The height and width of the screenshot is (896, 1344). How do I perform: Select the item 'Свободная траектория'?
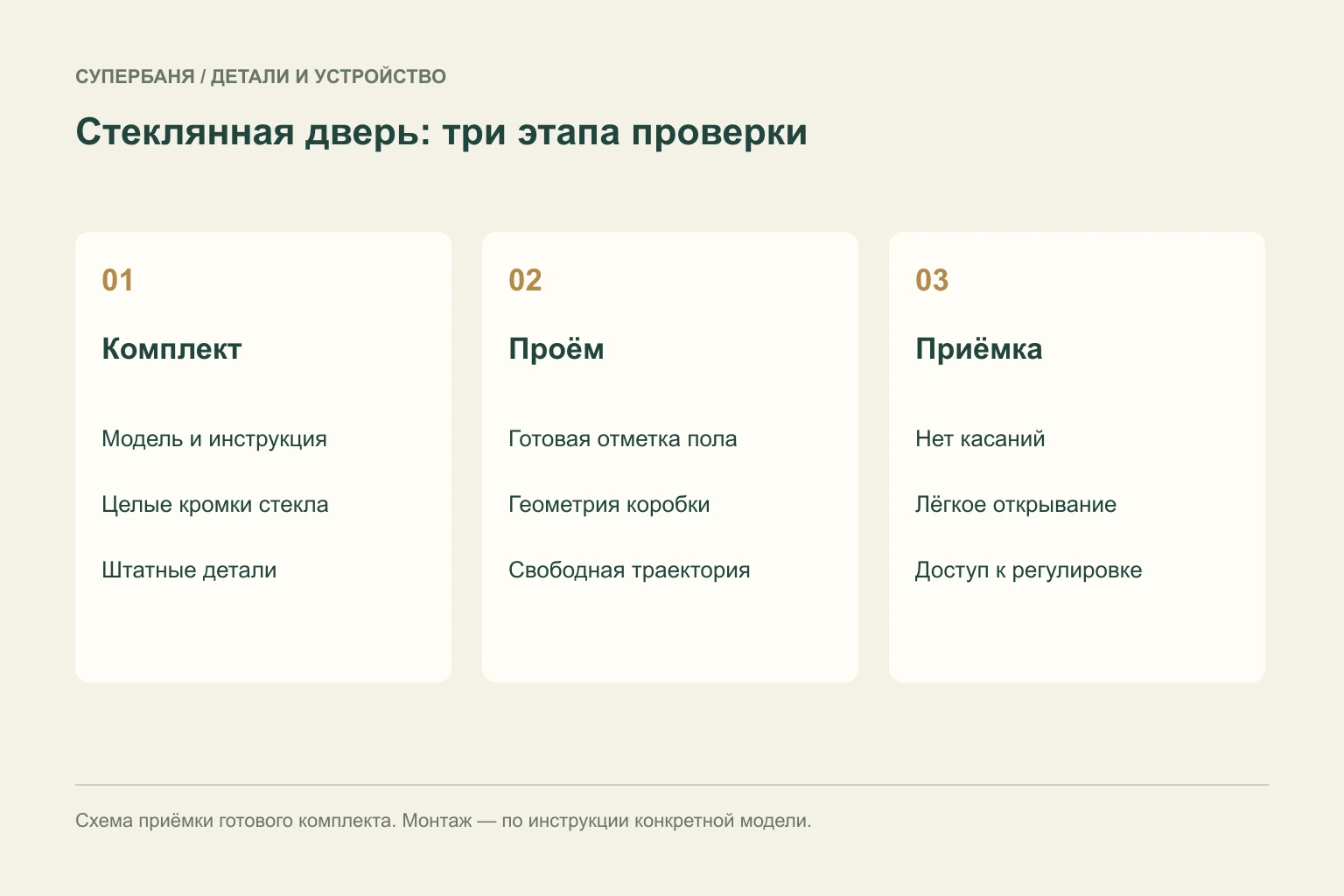coord(629,570)
